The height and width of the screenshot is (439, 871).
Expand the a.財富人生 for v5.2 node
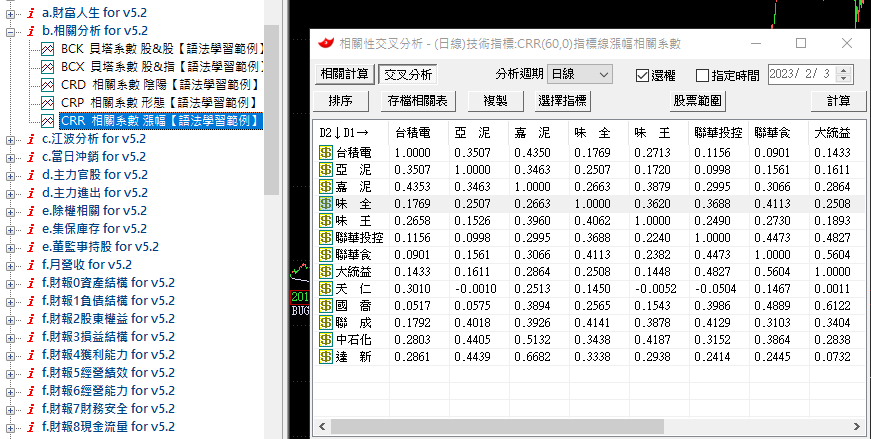pos(10,13)
